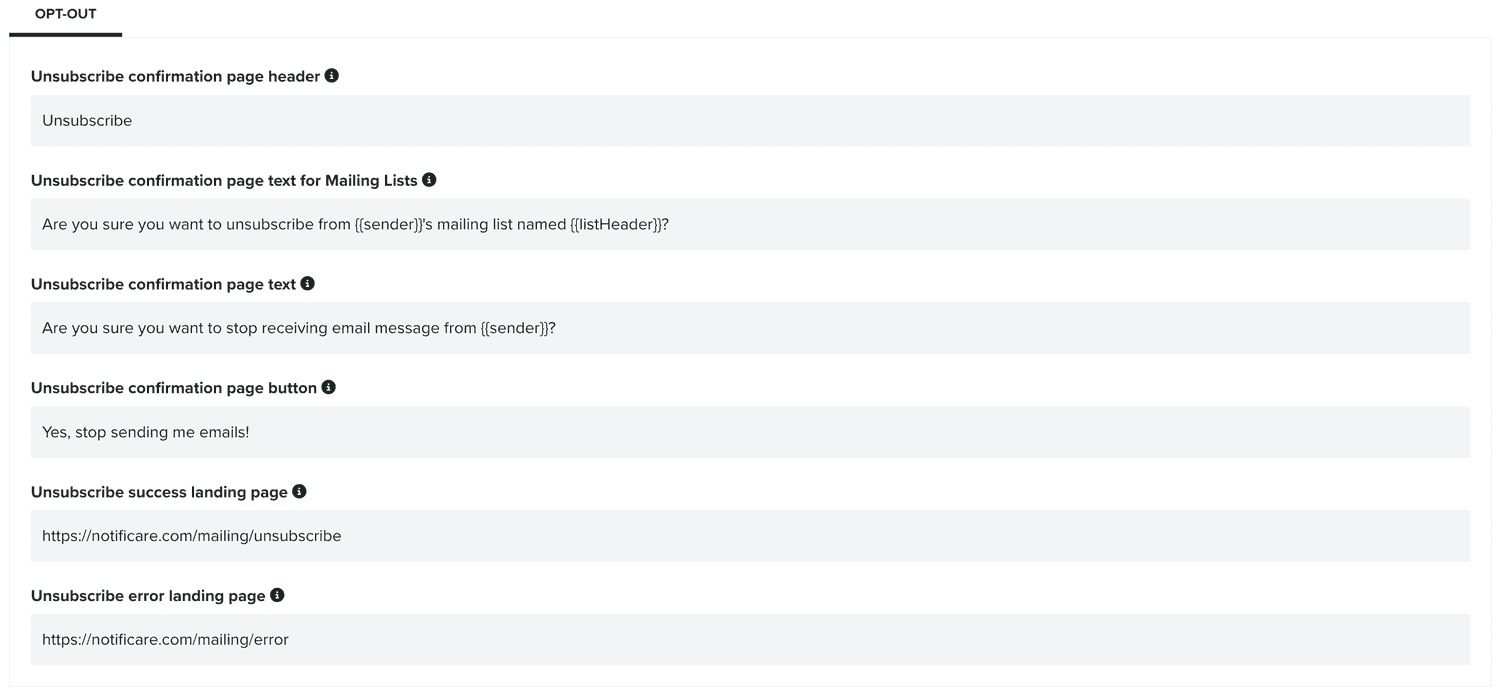Click the "Unsubscribe error landing page" label
Screen dimensions: 1500x696
148,596
